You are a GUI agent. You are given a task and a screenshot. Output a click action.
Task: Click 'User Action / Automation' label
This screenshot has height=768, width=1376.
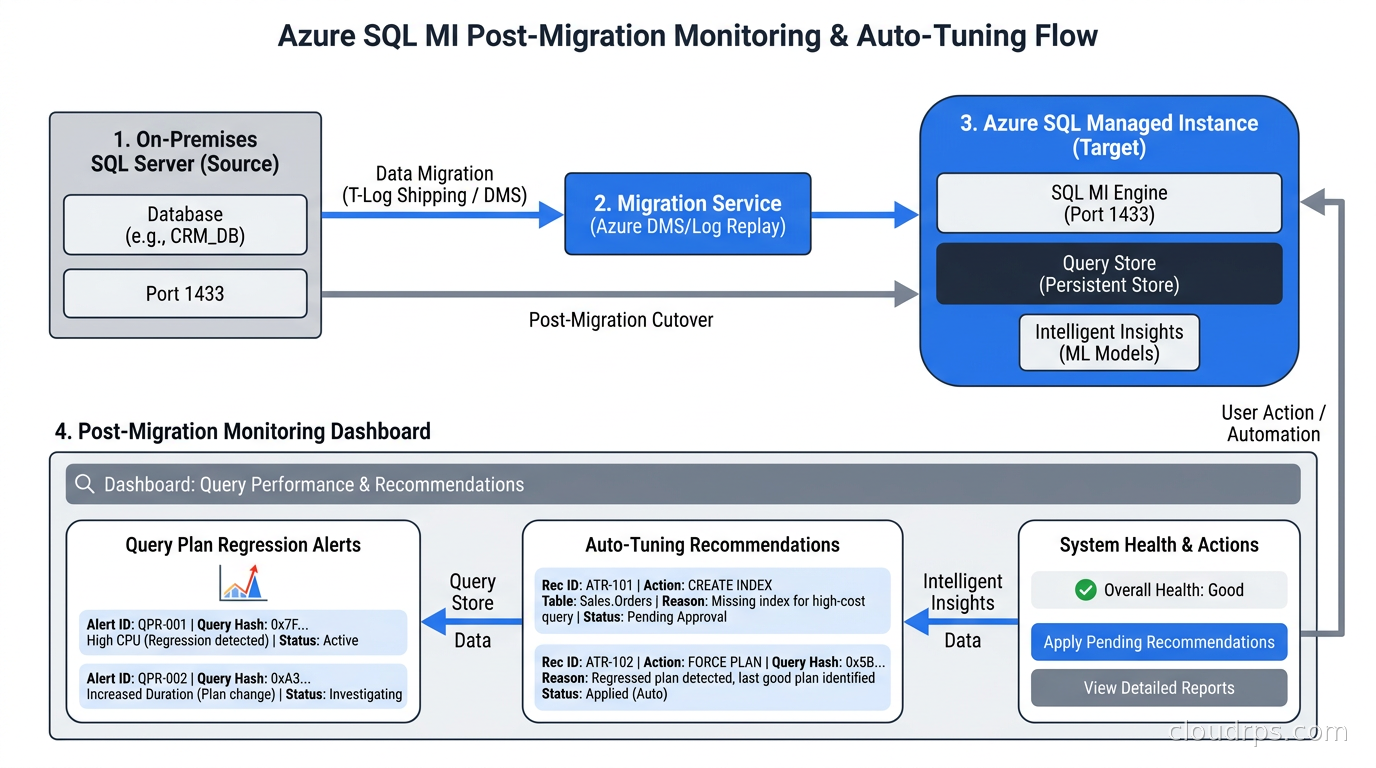(1273, 423)
